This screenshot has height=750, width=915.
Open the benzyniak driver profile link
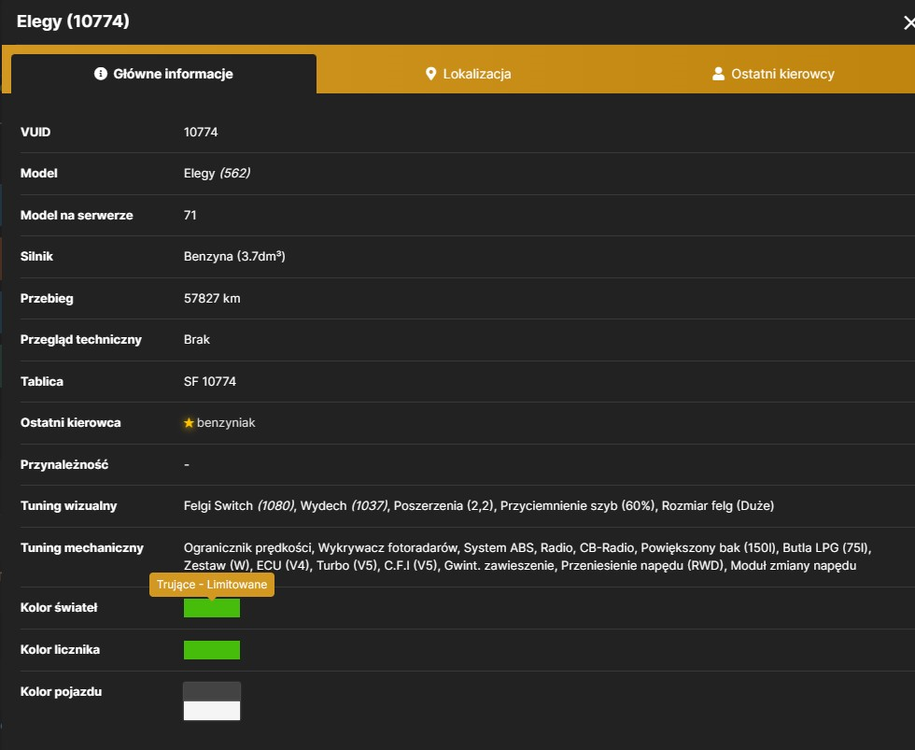(226, 423)
